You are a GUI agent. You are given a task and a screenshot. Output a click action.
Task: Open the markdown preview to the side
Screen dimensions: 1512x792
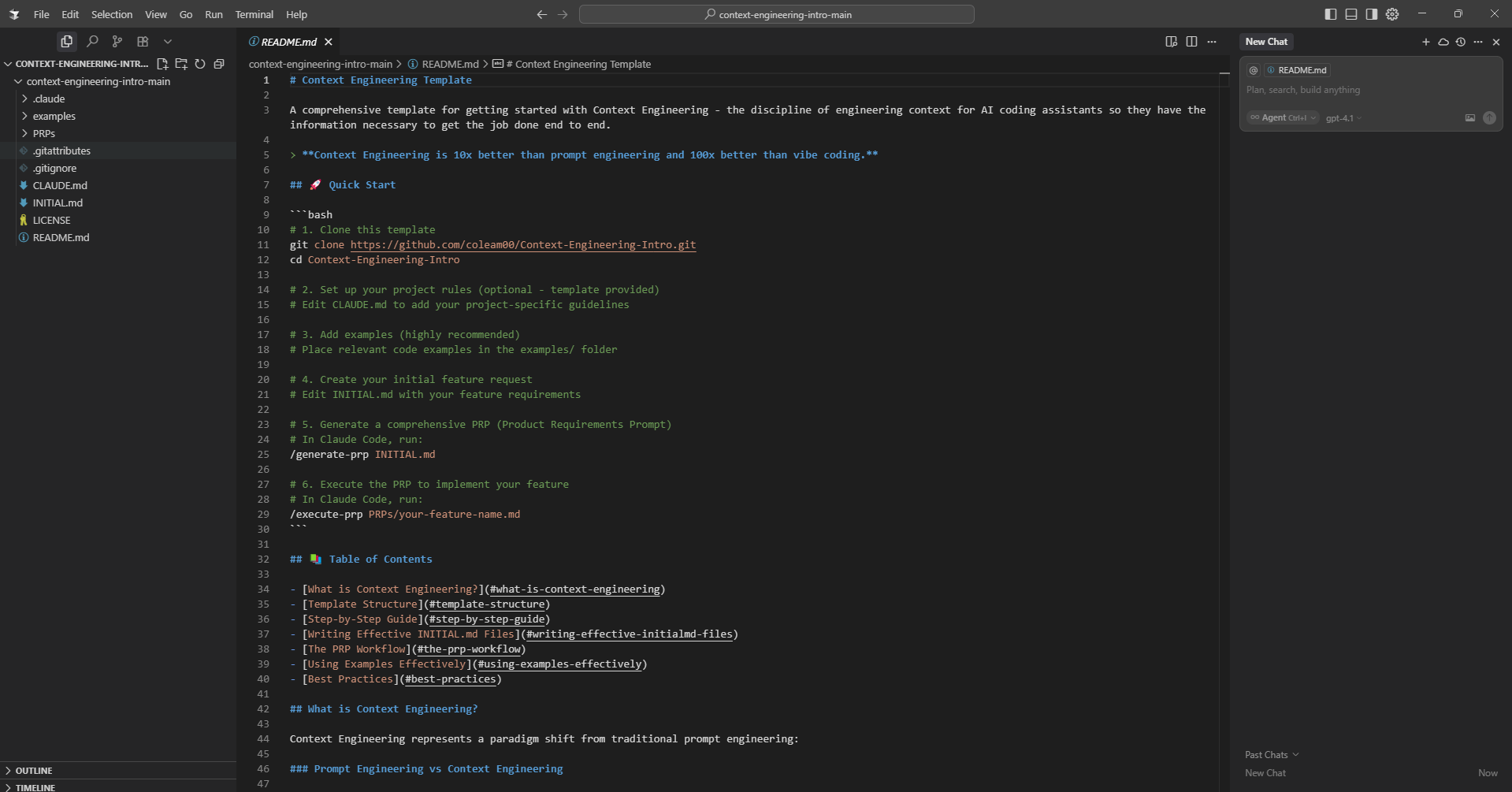pyautogui.click(x=1172, y=42)
